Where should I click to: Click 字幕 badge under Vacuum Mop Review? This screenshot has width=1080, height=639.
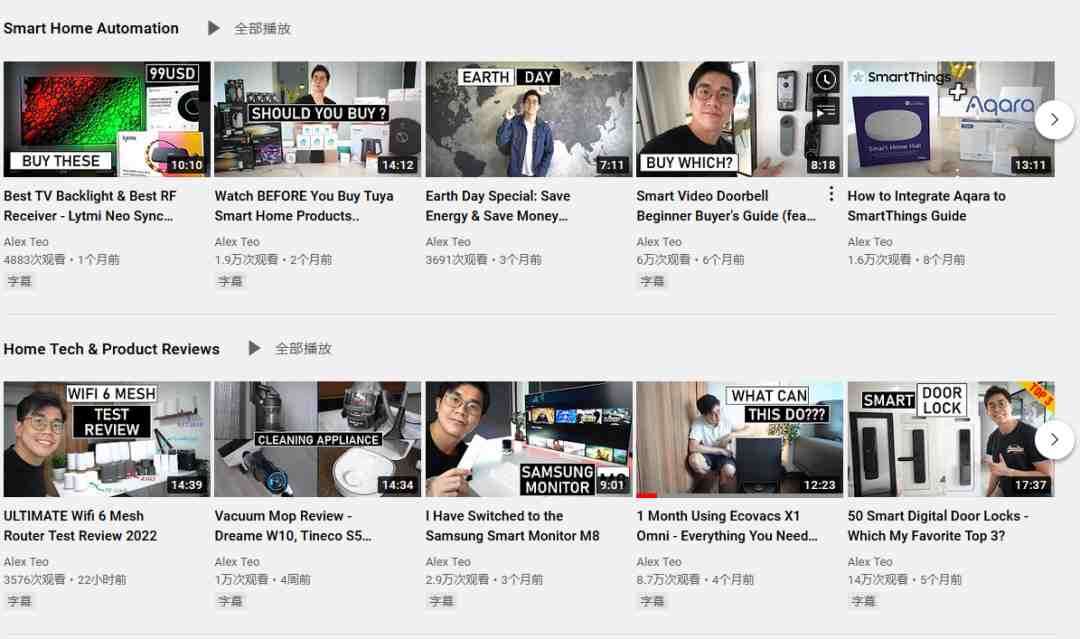click(x=230, y=601)
